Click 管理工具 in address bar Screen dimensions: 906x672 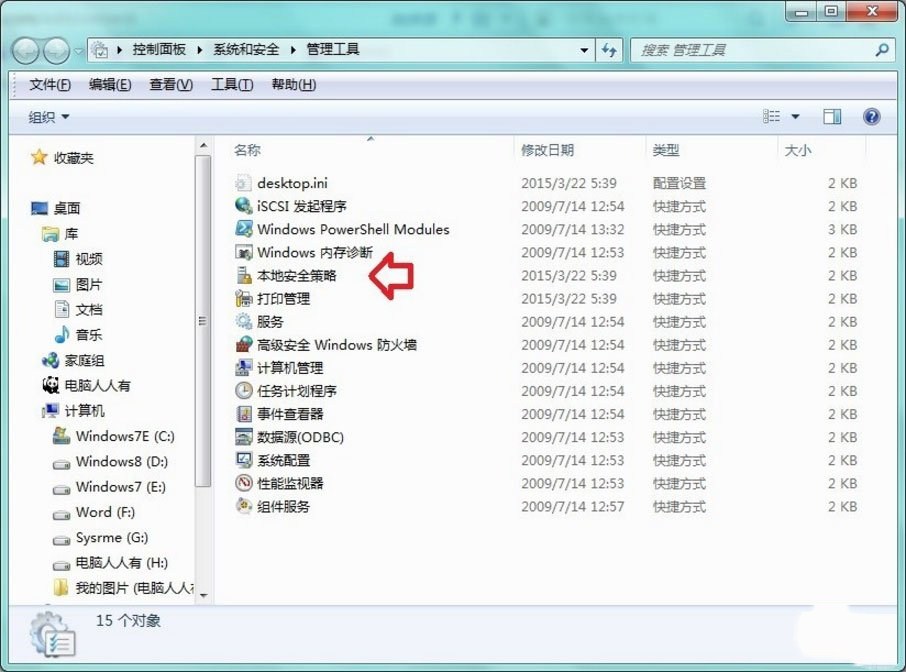point(333,50)
